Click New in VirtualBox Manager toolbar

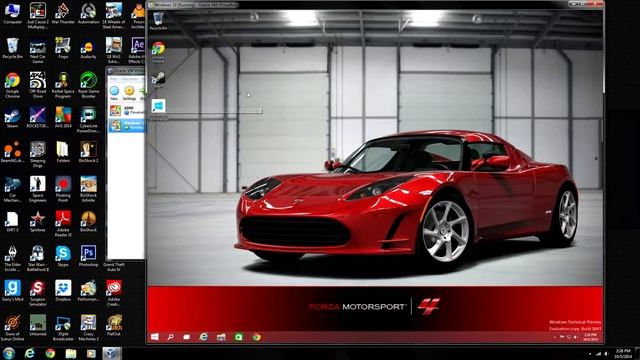click(x=114, y=93)
